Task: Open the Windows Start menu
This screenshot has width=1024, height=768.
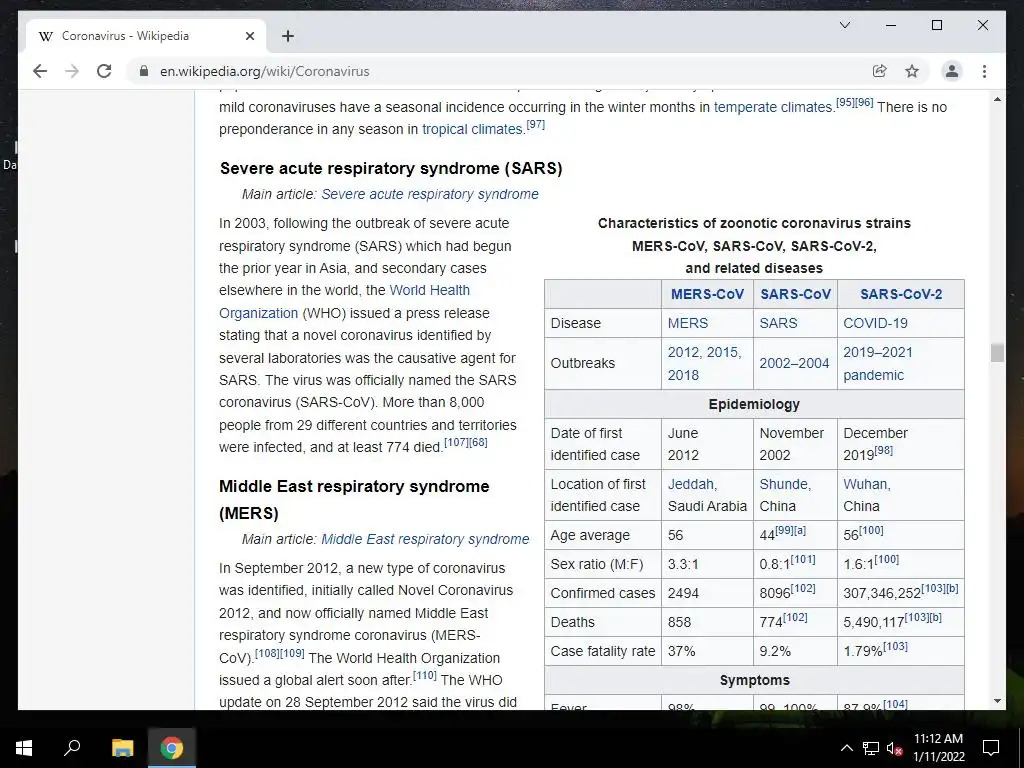Action: coord(24,747)
